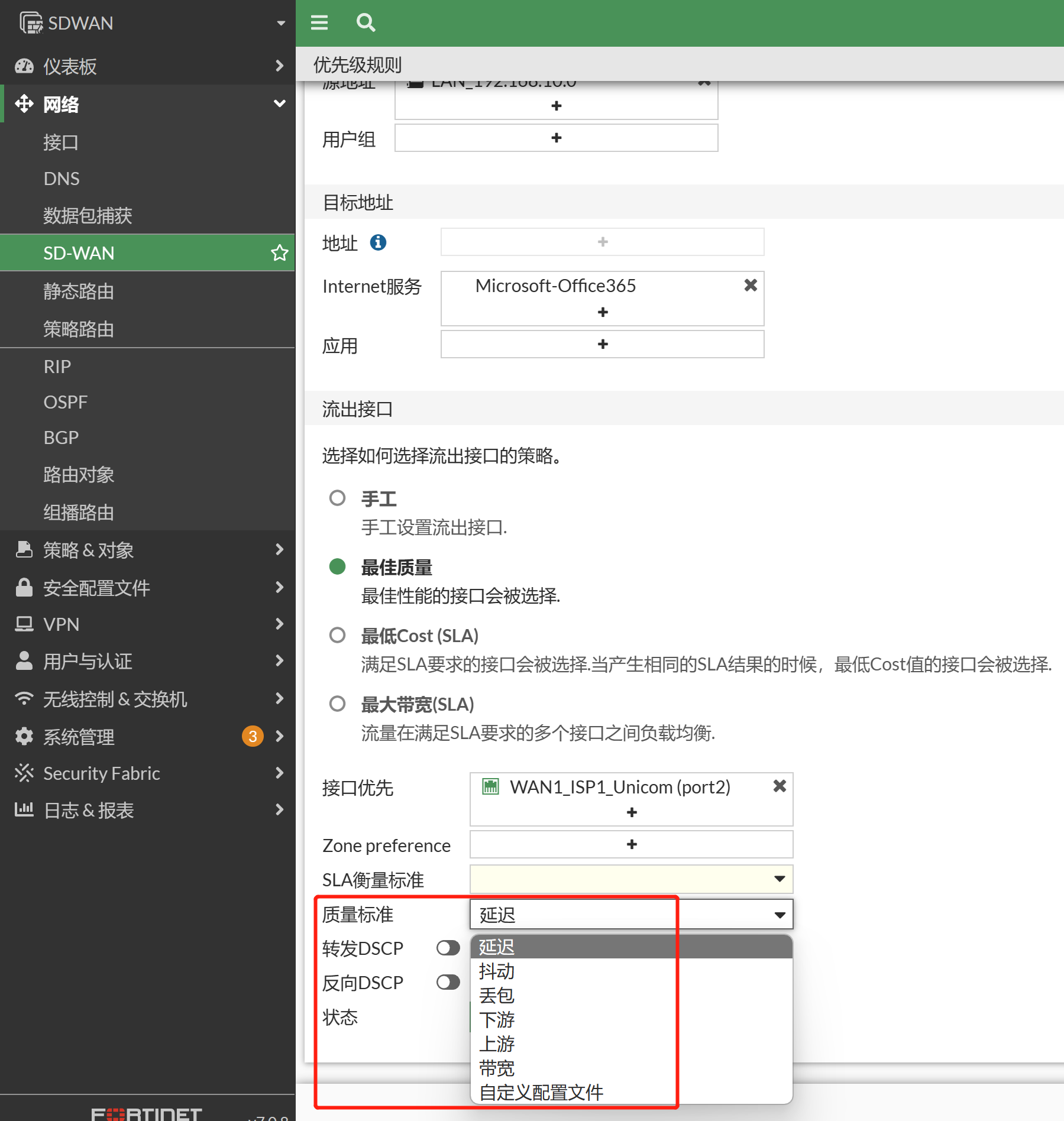This screenshot has width=1064, height=1121.
Task: Remove Microsoft-Office365 with the X icon
Action: click(x=751, y=286)
